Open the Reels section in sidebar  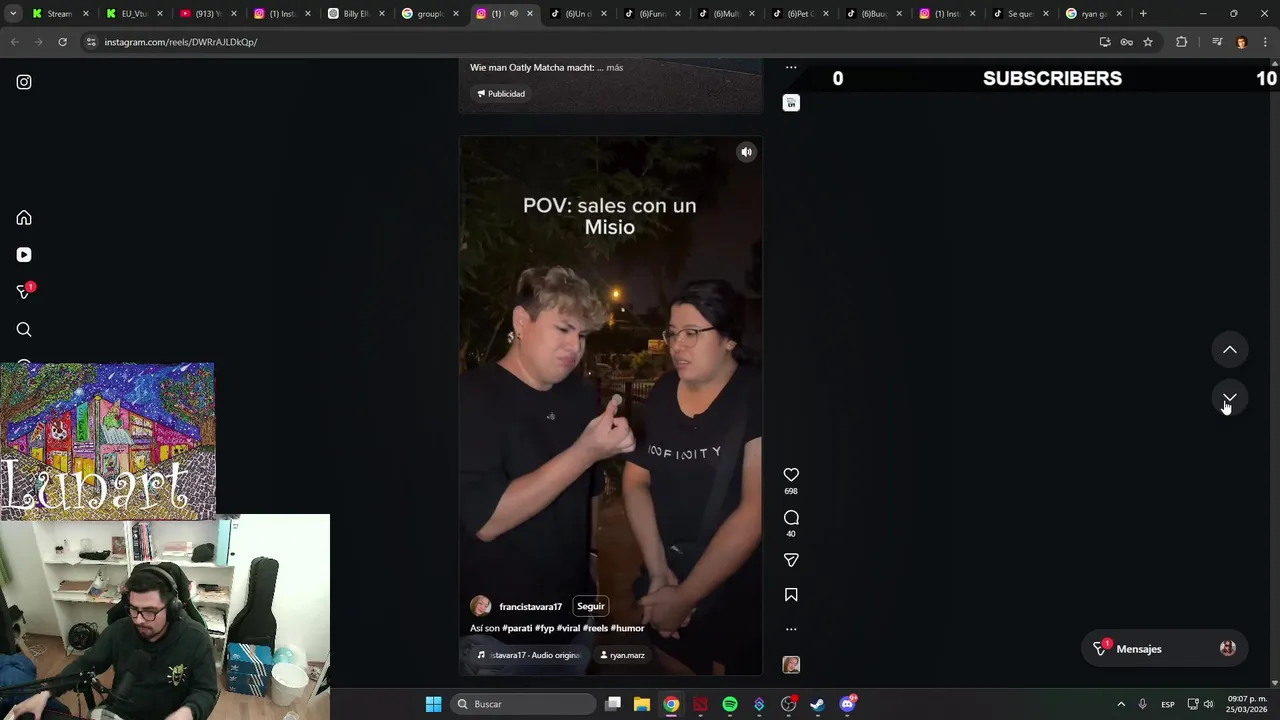(x=24, y=255)
